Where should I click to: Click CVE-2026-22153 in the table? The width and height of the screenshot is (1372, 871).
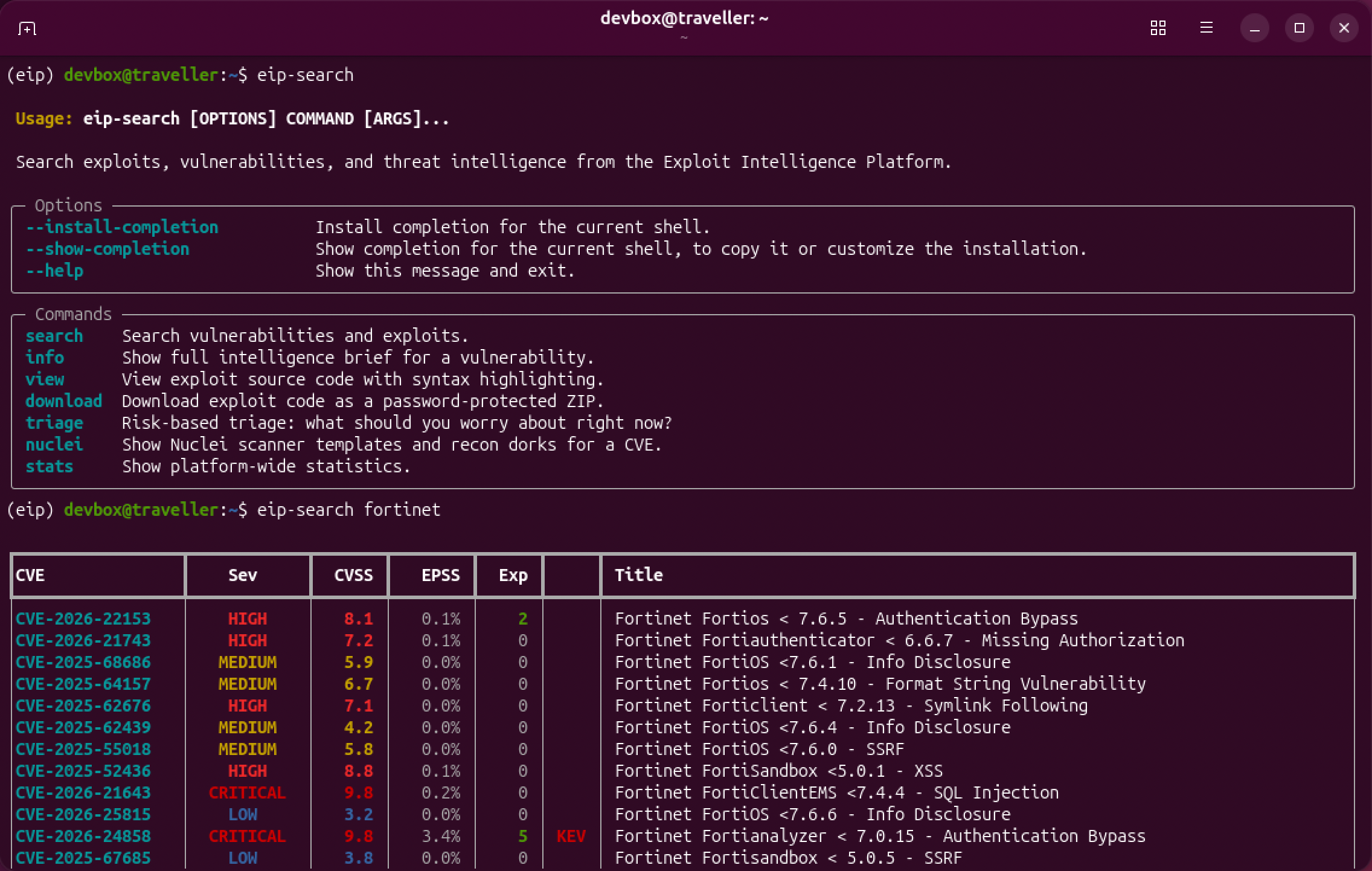pos(83,619)
